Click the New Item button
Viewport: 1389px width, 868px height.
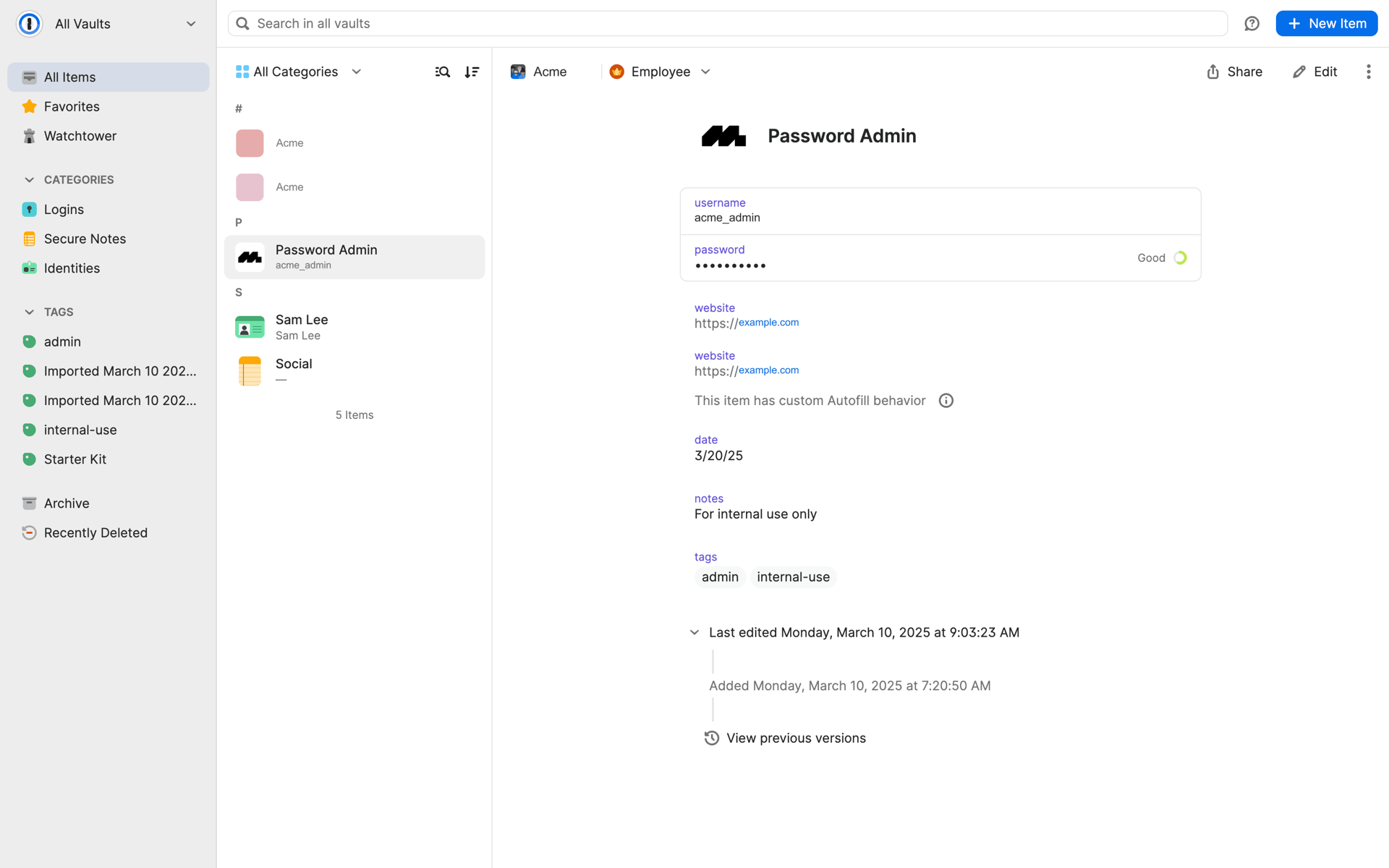1326,24
